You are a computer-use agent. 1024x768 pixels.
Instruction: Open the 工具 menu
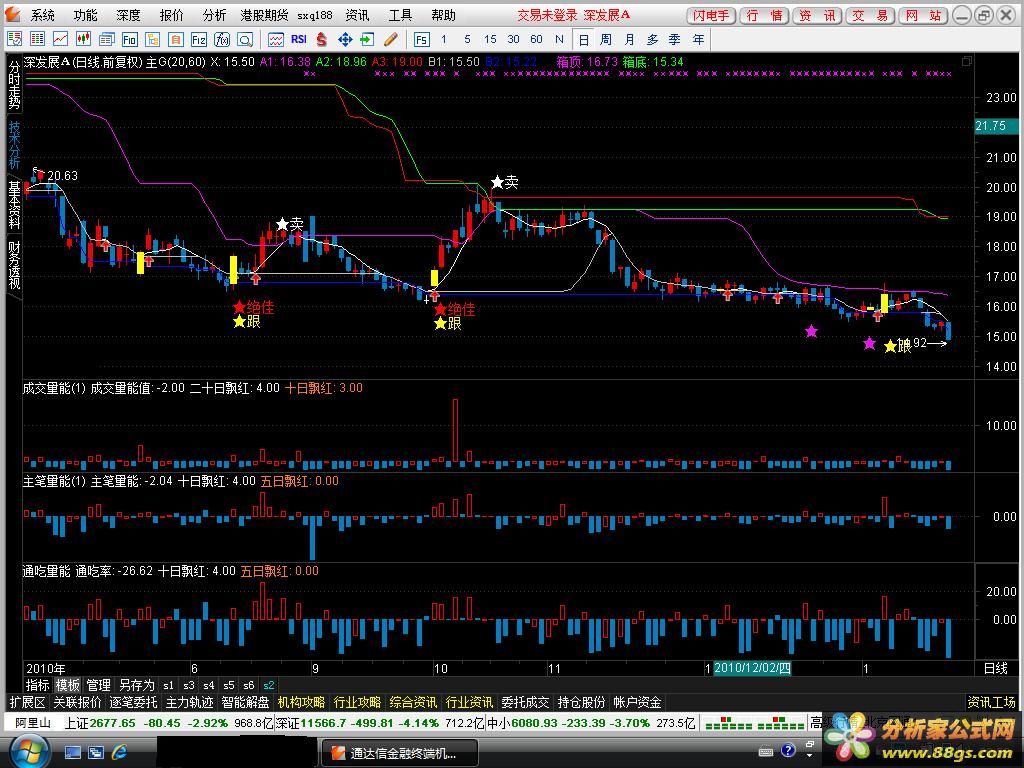point(400,15)
